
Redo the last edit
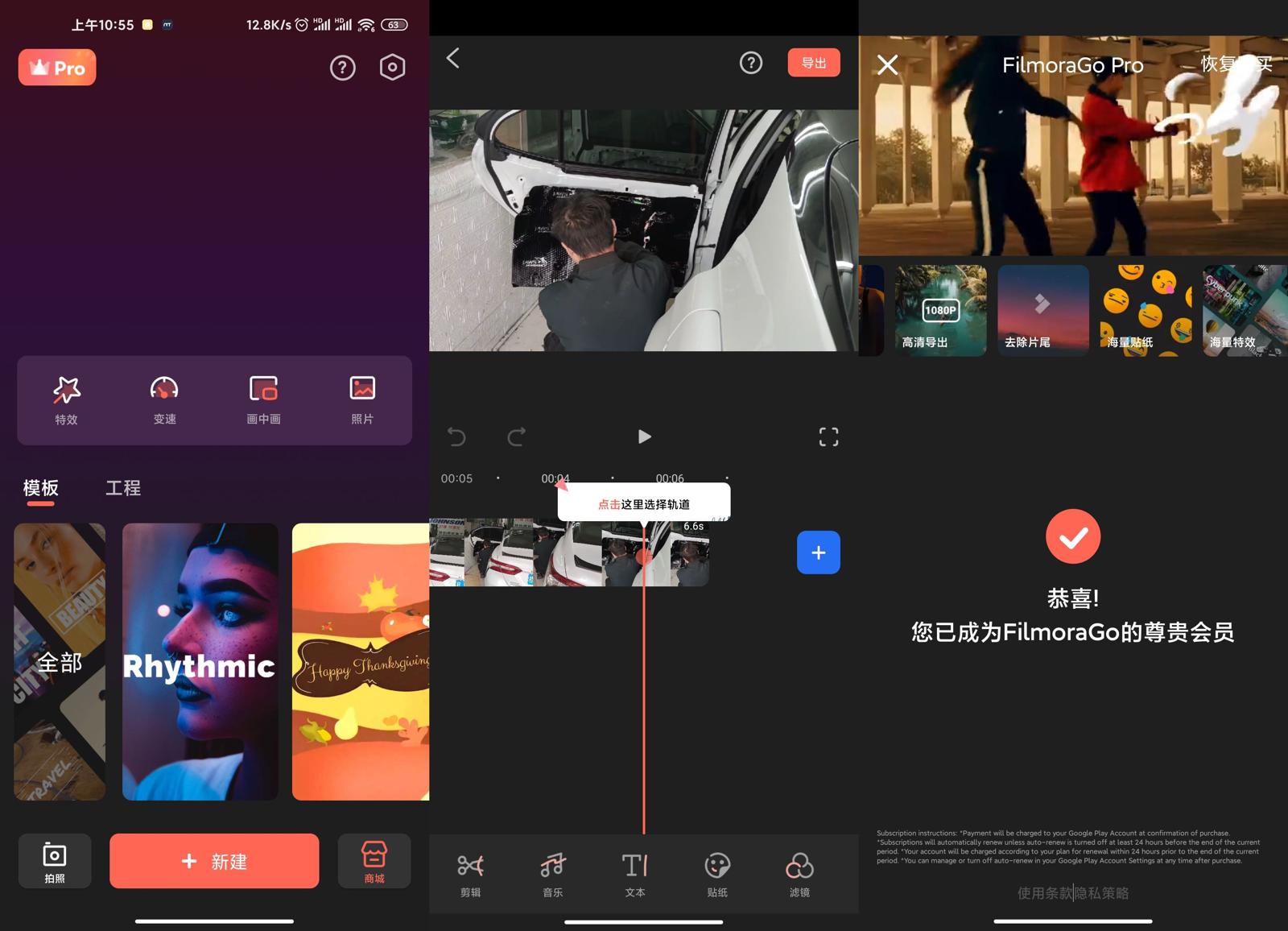516,437
